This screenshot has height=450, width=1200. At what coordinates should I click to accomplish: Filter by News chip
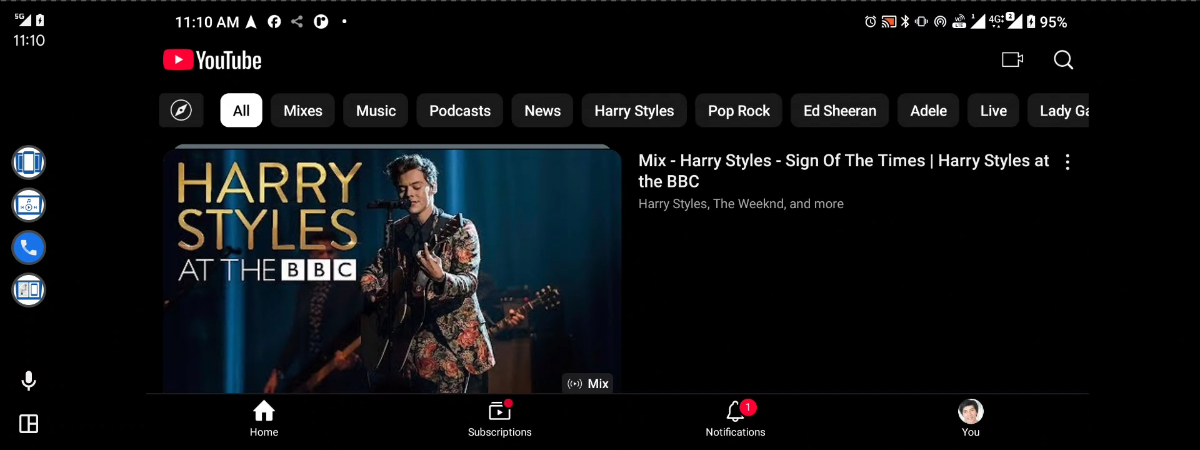coord(542,110)
